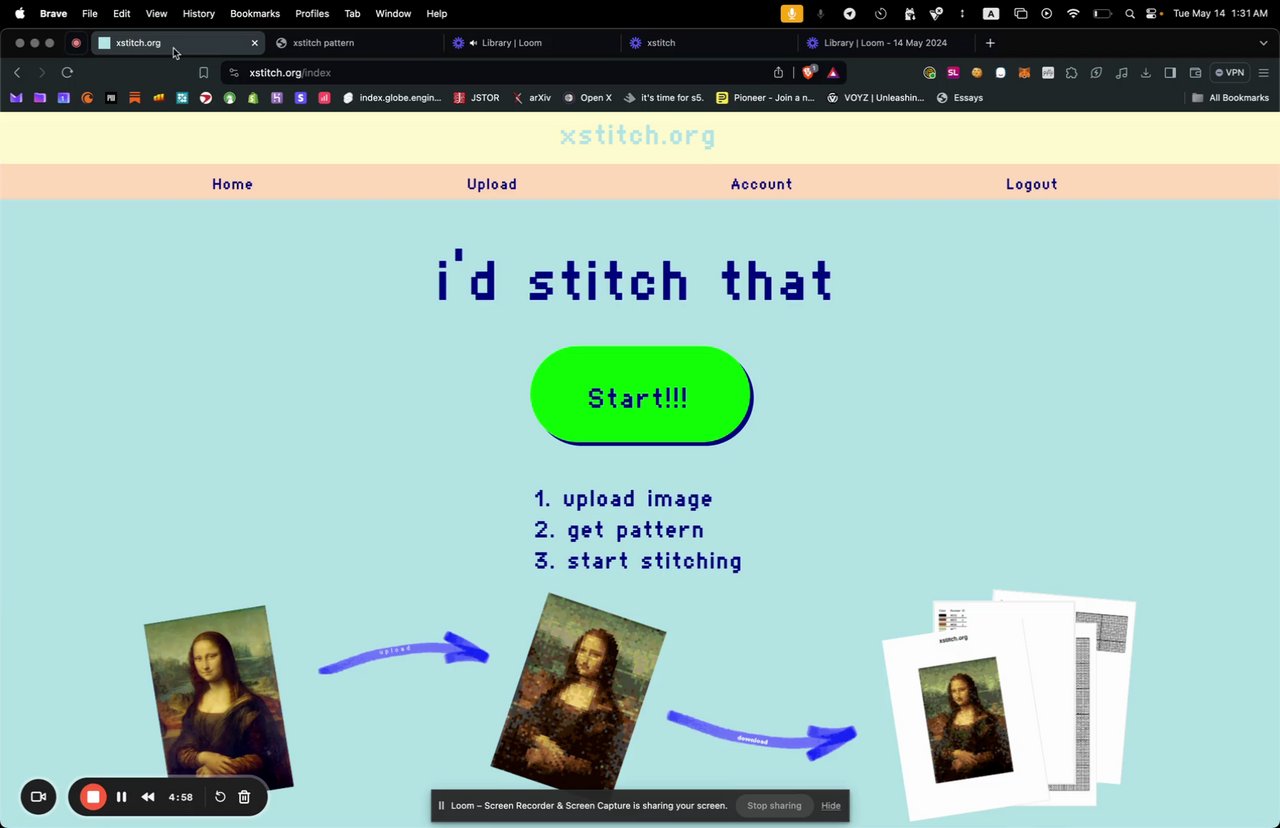Click the Wi-Fi status icon

1073,14
